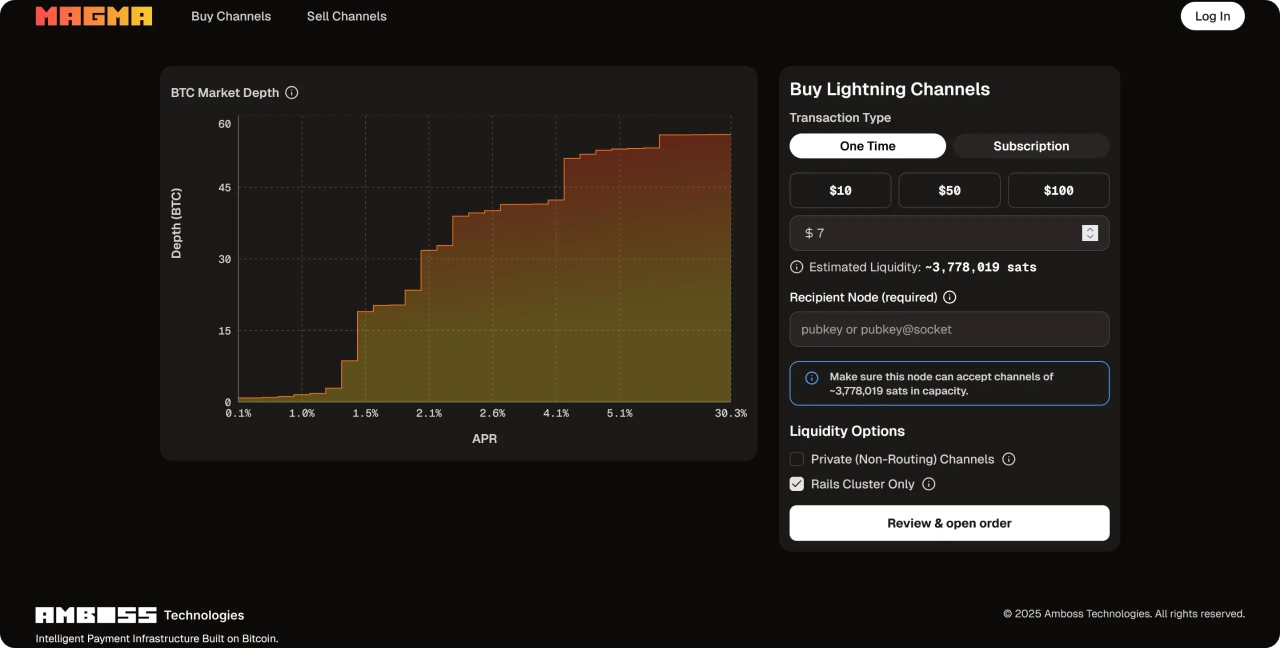Click the Amboss logo in footer
Image resolution: width=1280 pixels, height=648 pixels.
[96, 615]
